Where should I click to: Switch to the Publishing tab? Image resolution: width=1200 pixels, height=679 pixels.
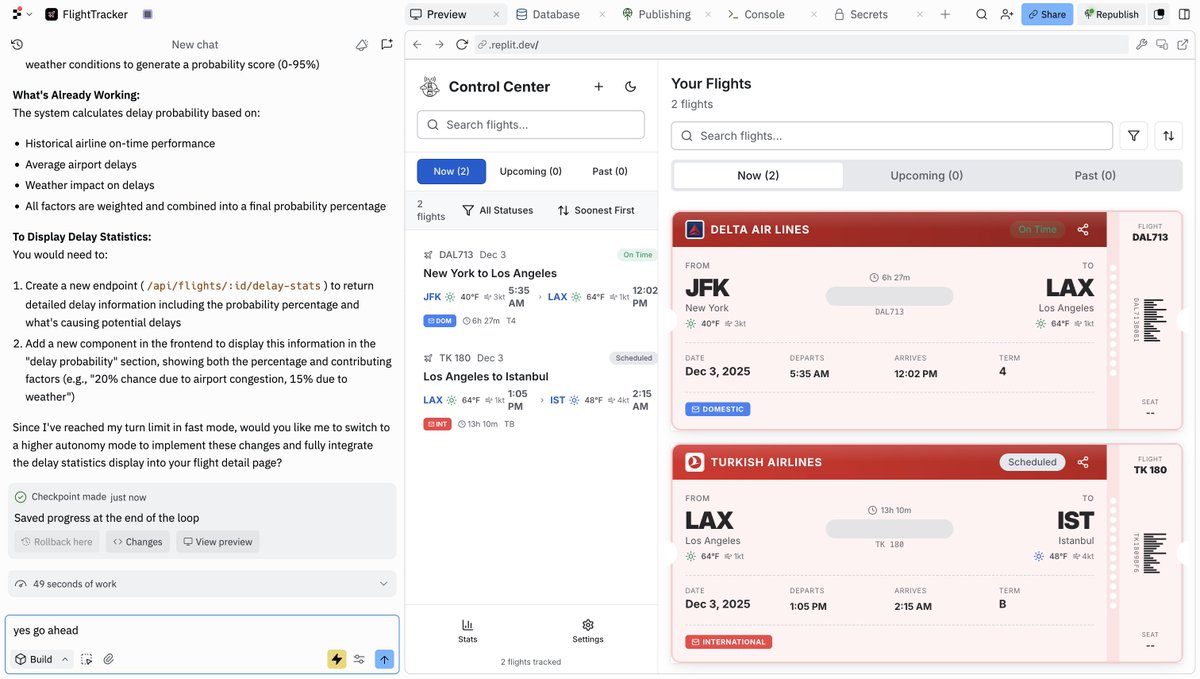[656, 14]
